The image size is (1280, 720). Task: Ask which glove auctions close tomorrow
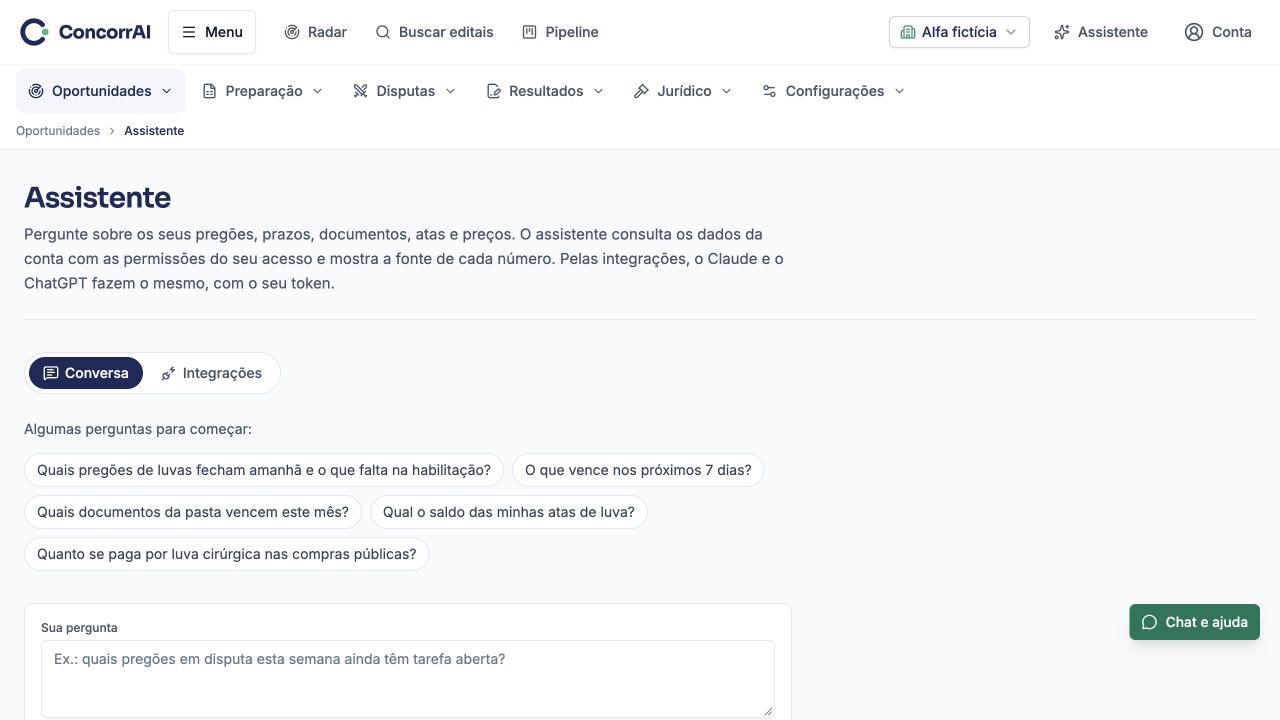(x=264, y=470)
